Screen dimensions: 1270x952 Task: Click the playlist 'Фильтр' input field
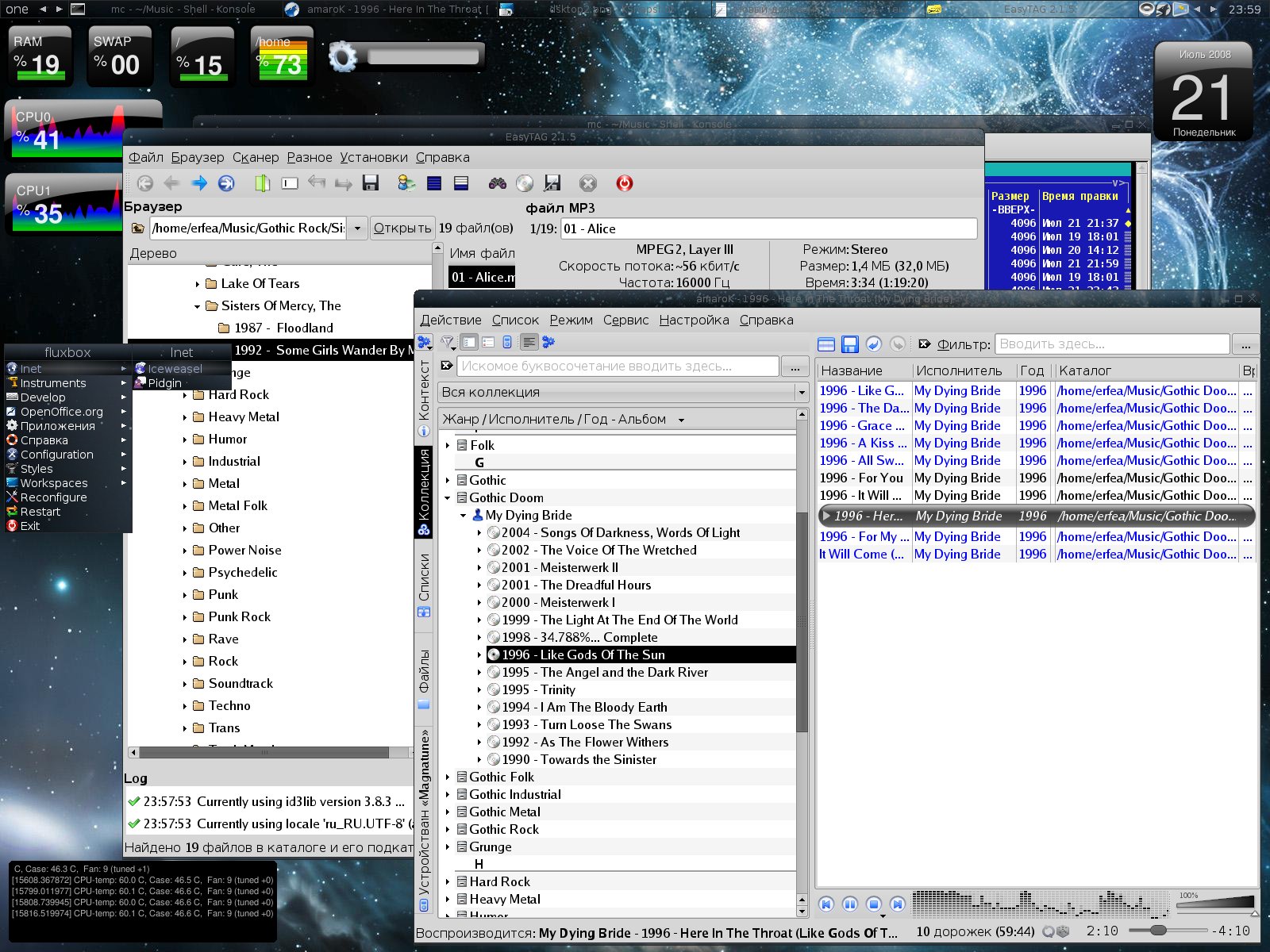1111,344
